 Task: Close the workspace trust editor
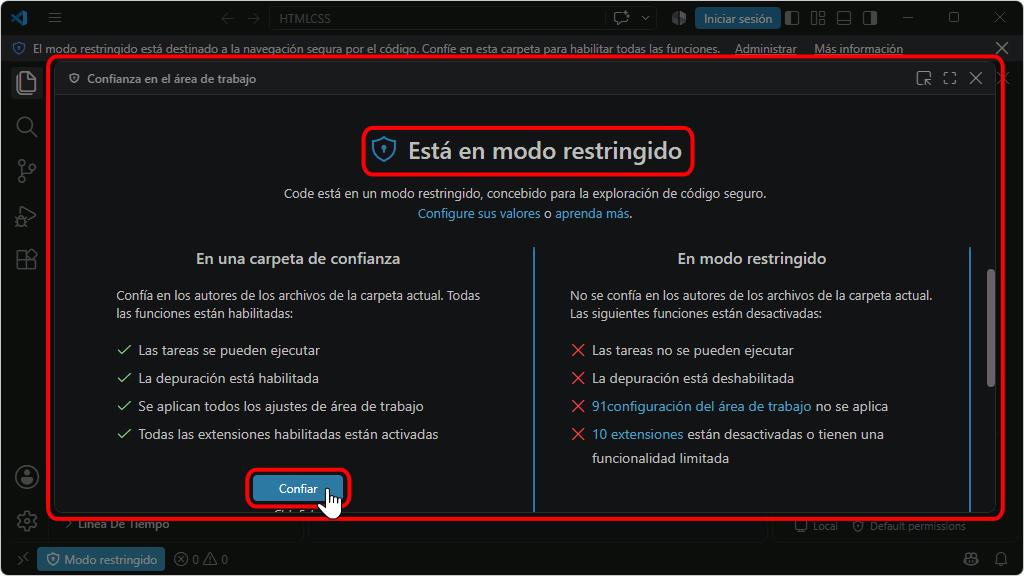point(976,78)
